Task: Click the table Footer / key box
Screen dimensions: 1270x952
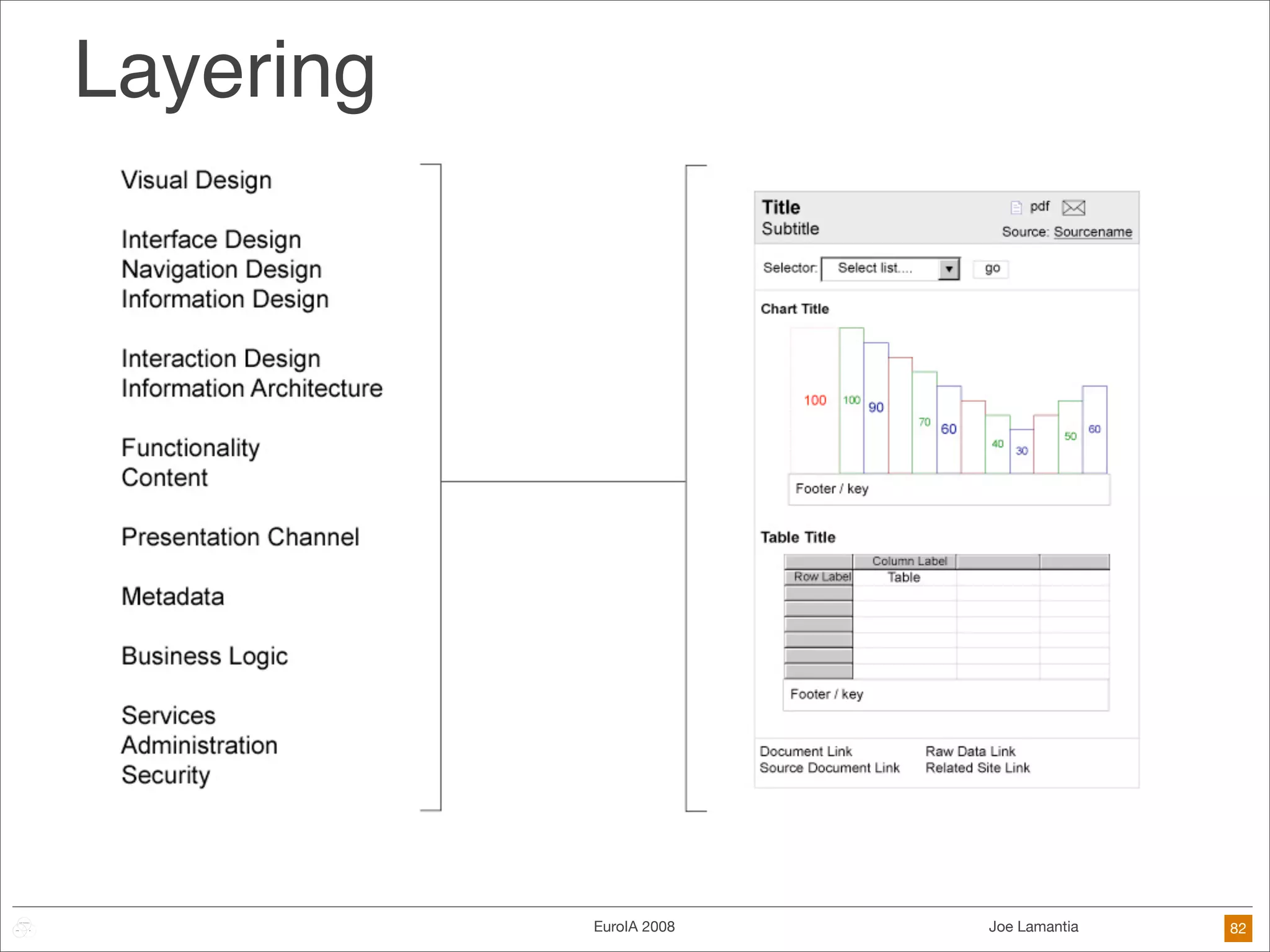Action: (x=946, y=695)
